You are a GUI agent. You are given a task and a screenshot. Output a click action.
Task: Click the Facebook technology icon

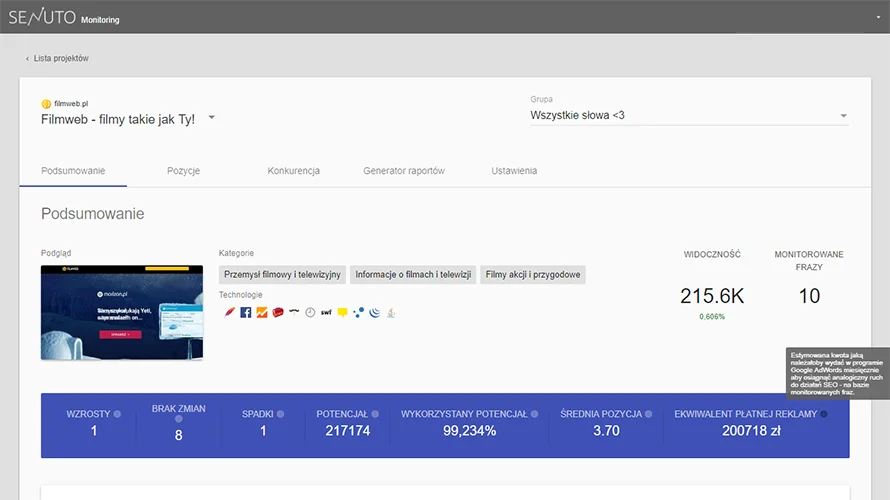click(246, 312)
